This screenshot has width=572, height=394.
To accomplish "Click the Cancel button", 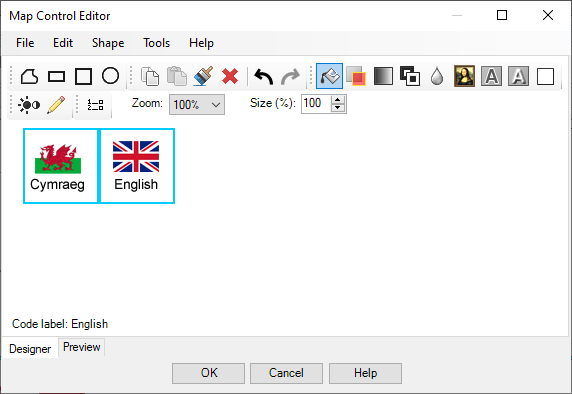I will [x=286, y=373].
